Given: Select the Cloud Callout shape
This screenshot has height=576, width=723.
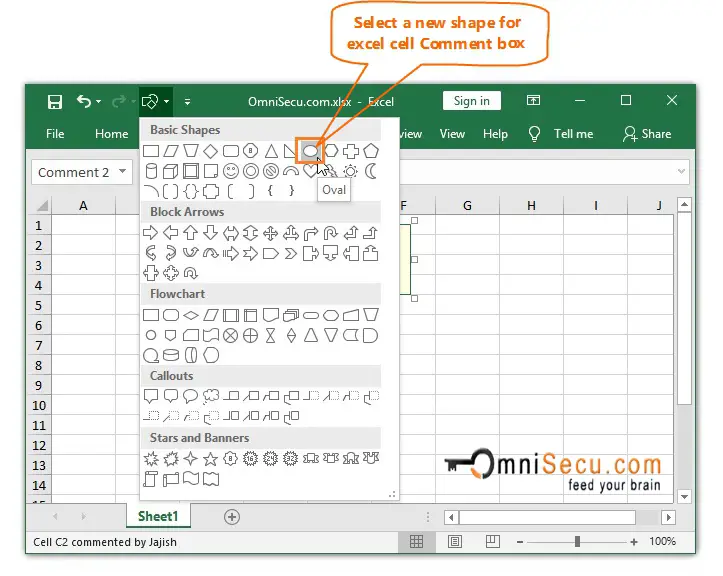Looking at the screenshot, I should 211,396.
